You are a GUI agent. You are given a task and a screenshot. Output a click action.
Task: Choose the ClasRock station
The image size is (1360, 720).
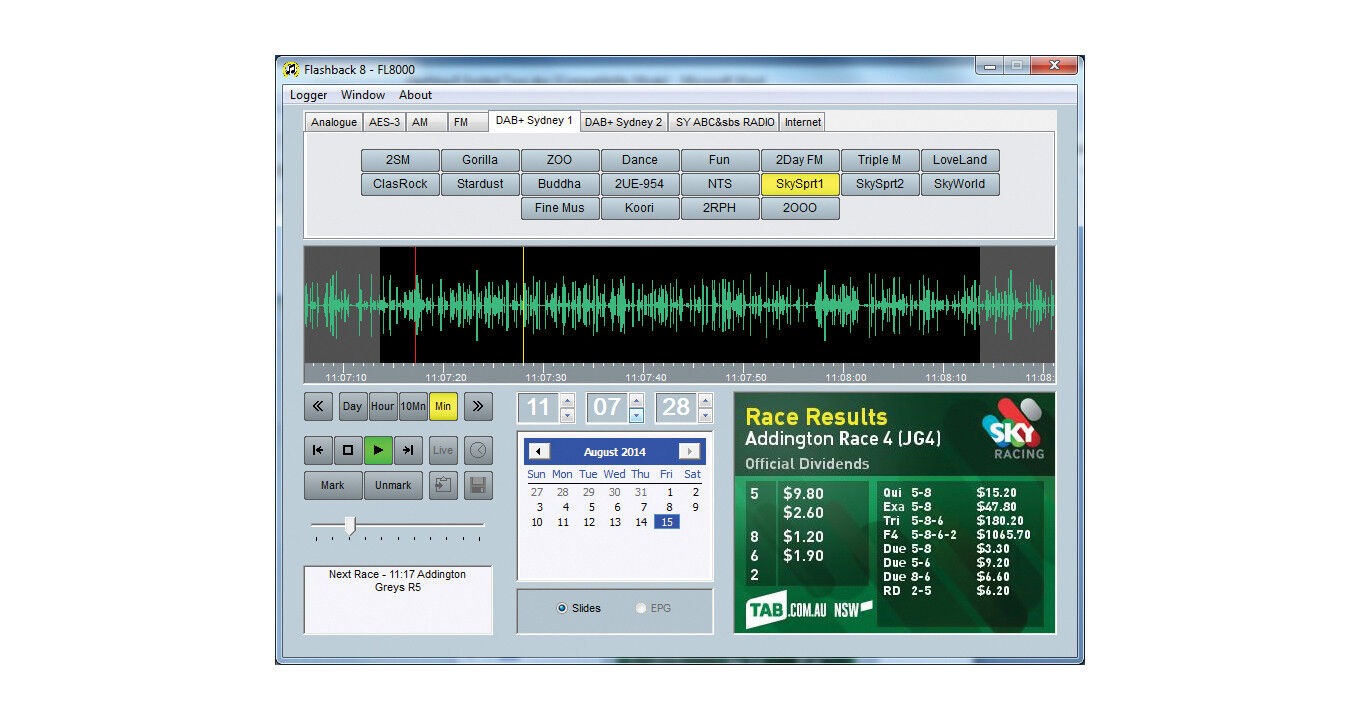(400, 184)
